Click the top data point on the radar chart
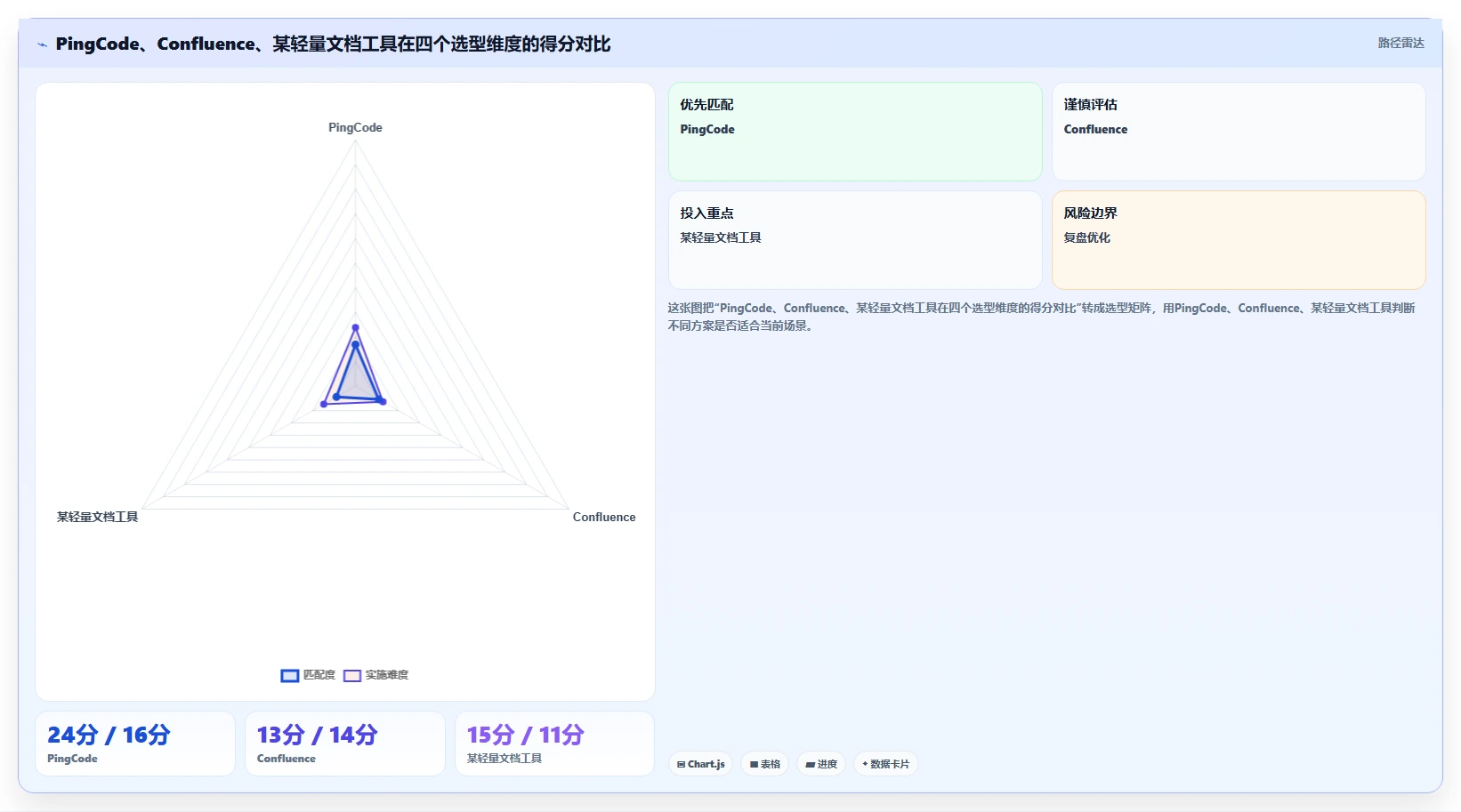This screenshot has height=812, width=1461. click(x=355, y=327)
